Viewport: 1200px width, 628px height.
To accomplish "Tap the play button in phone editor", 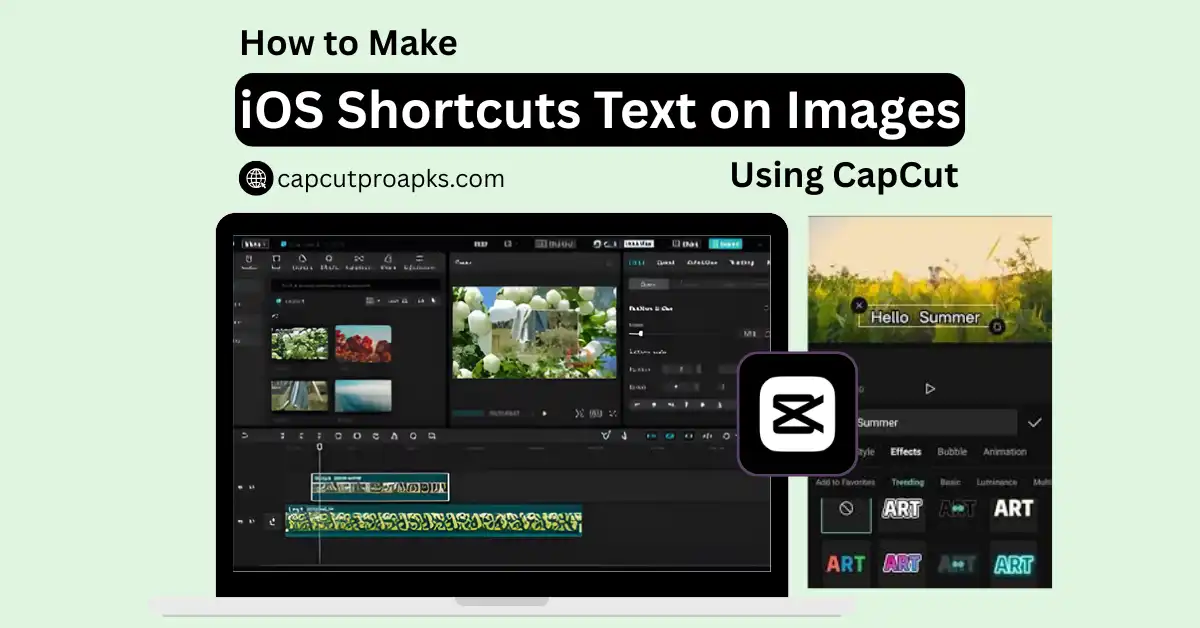I will tap(930, 388).
